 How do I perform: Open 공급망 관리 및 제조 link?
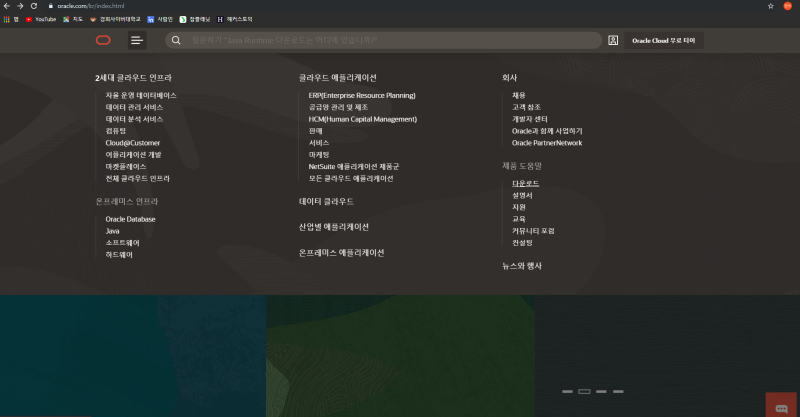(x=338, y=107)
